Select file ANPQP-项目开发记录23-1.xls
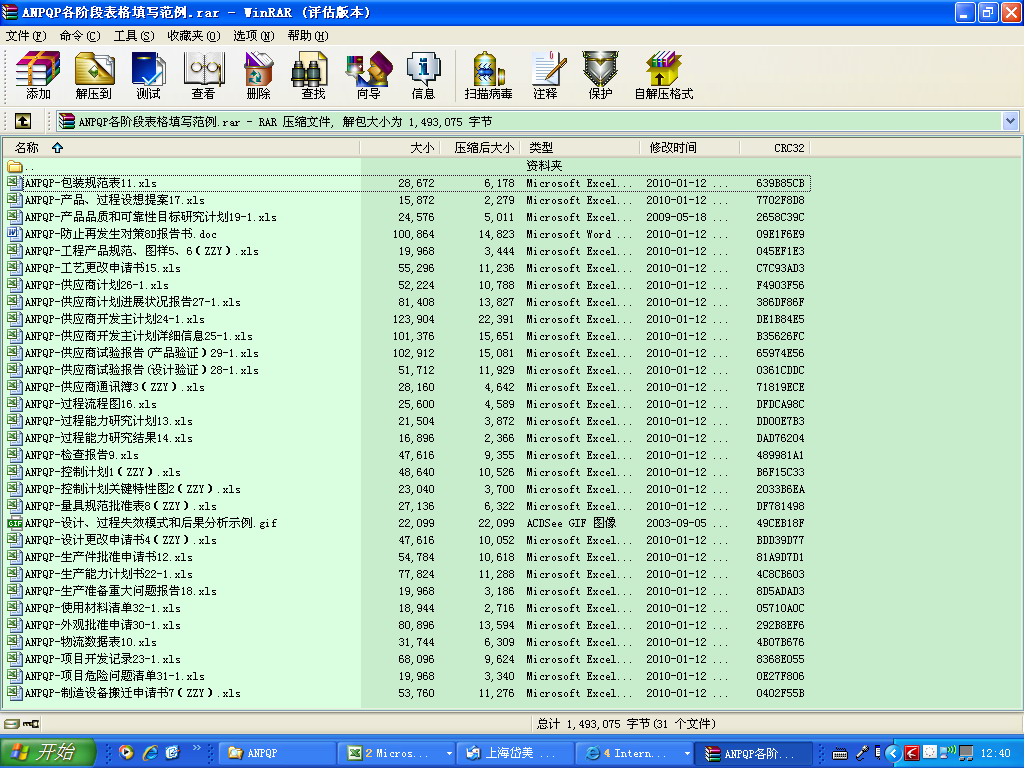The width and height of the screenshot is (1028, 772). click(406, 659)
